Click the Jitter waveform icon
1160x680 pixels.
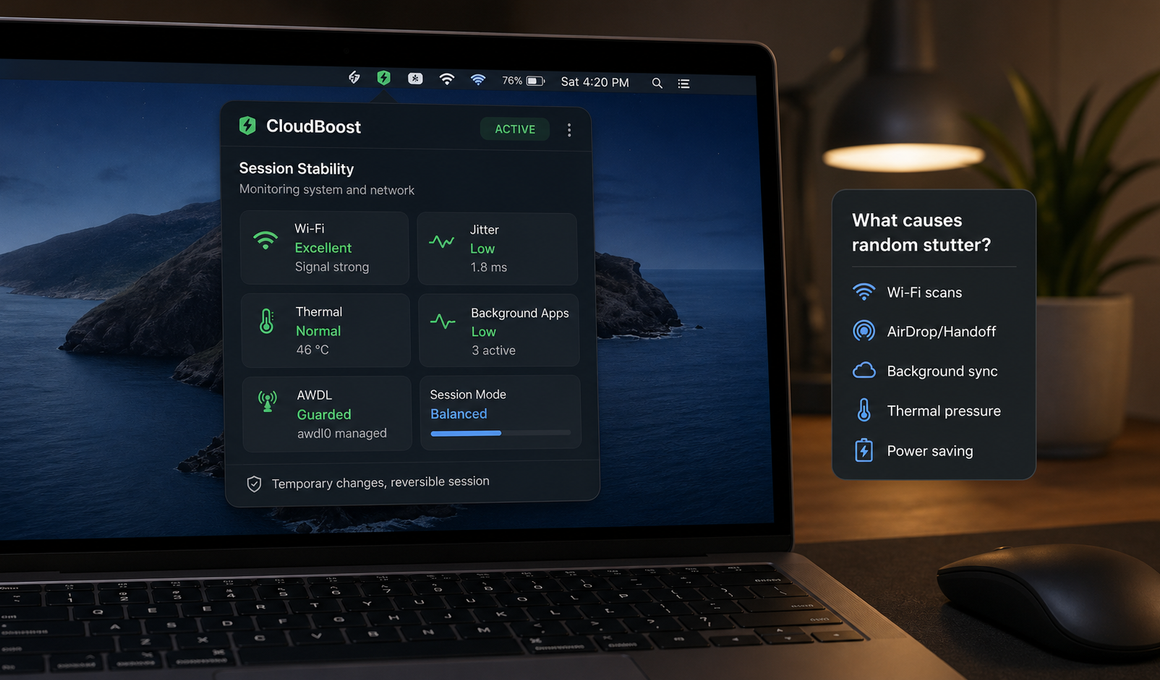pyautogui.click(x=442, y=241)
